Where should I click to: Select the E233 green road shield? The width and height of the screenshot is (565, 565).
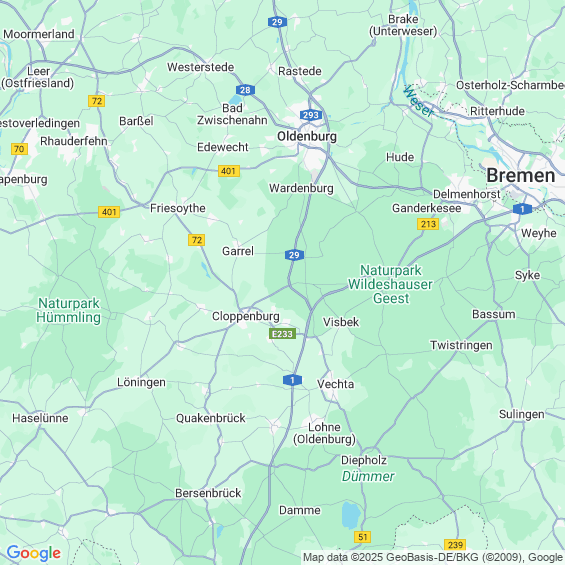pos(282,334)
